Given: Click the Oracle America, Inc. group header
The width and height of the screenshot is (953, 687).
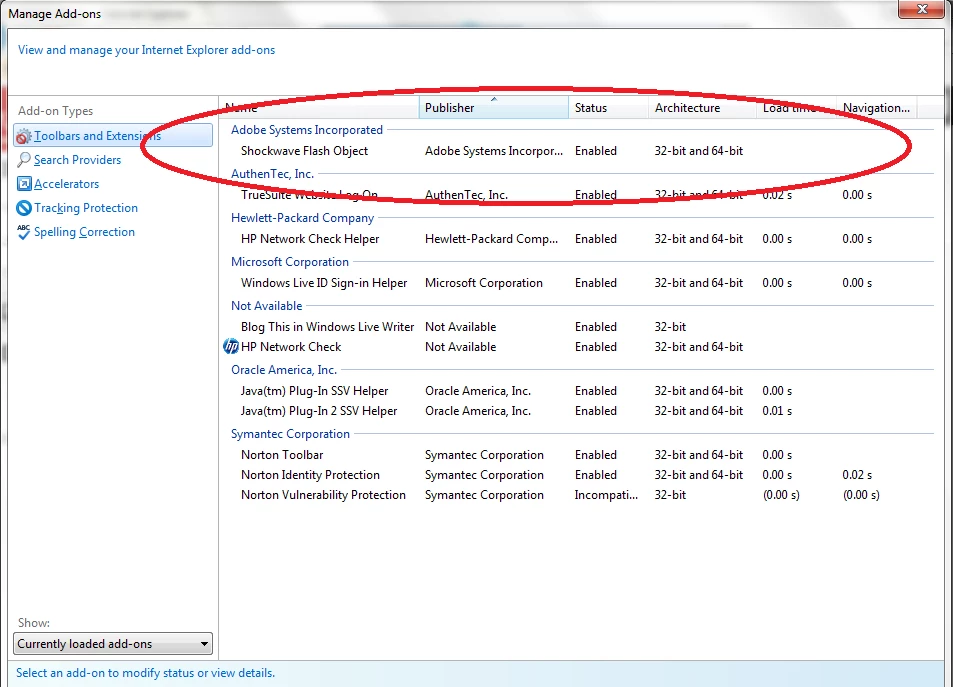Looking at the screenshot, I should (283, 370).
